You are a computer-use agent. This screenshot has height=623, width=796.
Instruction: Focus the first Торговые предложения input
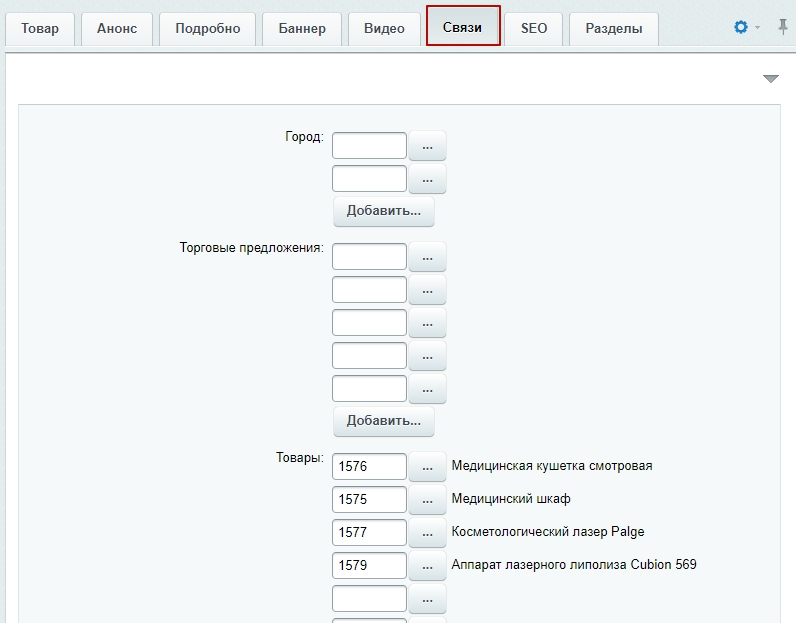370,257
